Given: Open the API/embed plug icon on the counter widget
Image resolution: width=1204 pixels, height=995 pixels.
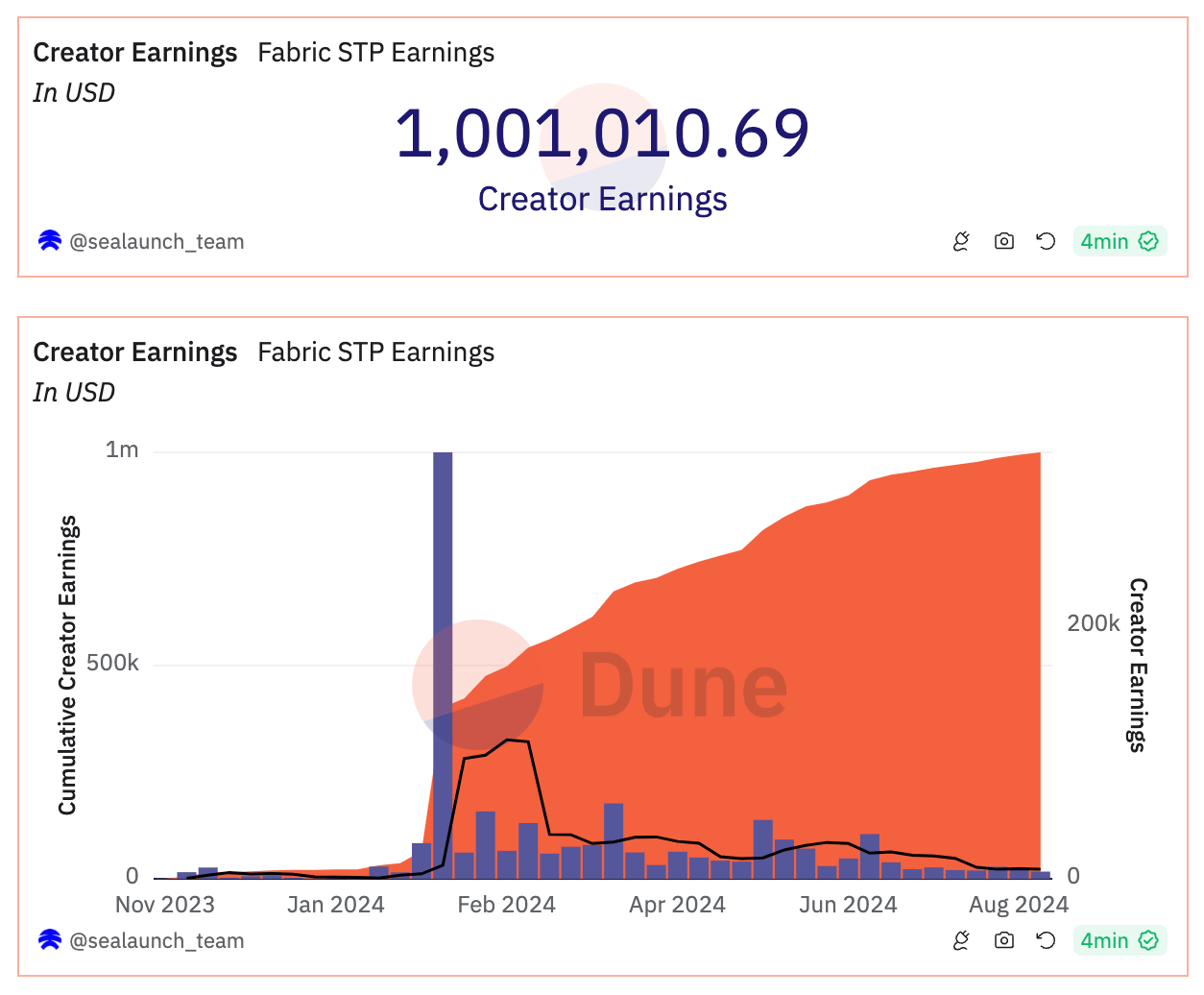Looking at the screenshot, I should (x=961, y=241).
